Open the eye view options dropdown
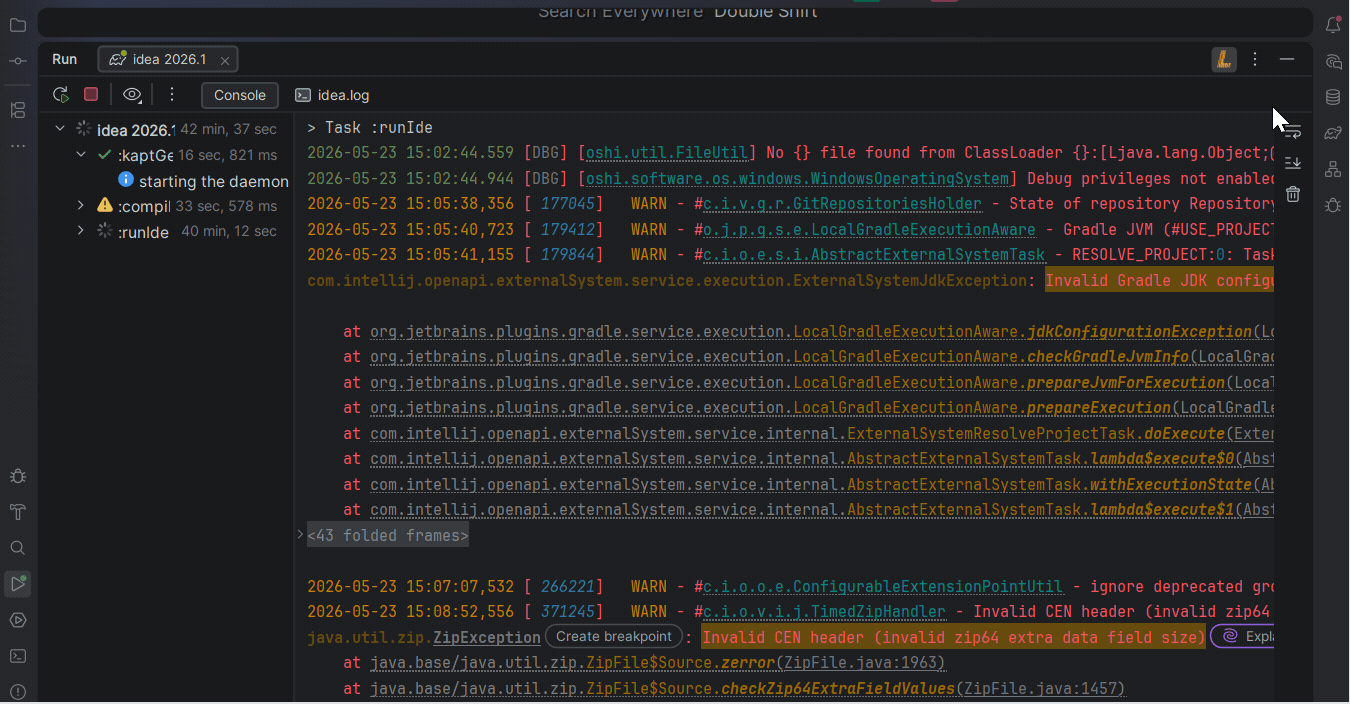The width and height of the screenshot is (1350, 704). (134, 94)
